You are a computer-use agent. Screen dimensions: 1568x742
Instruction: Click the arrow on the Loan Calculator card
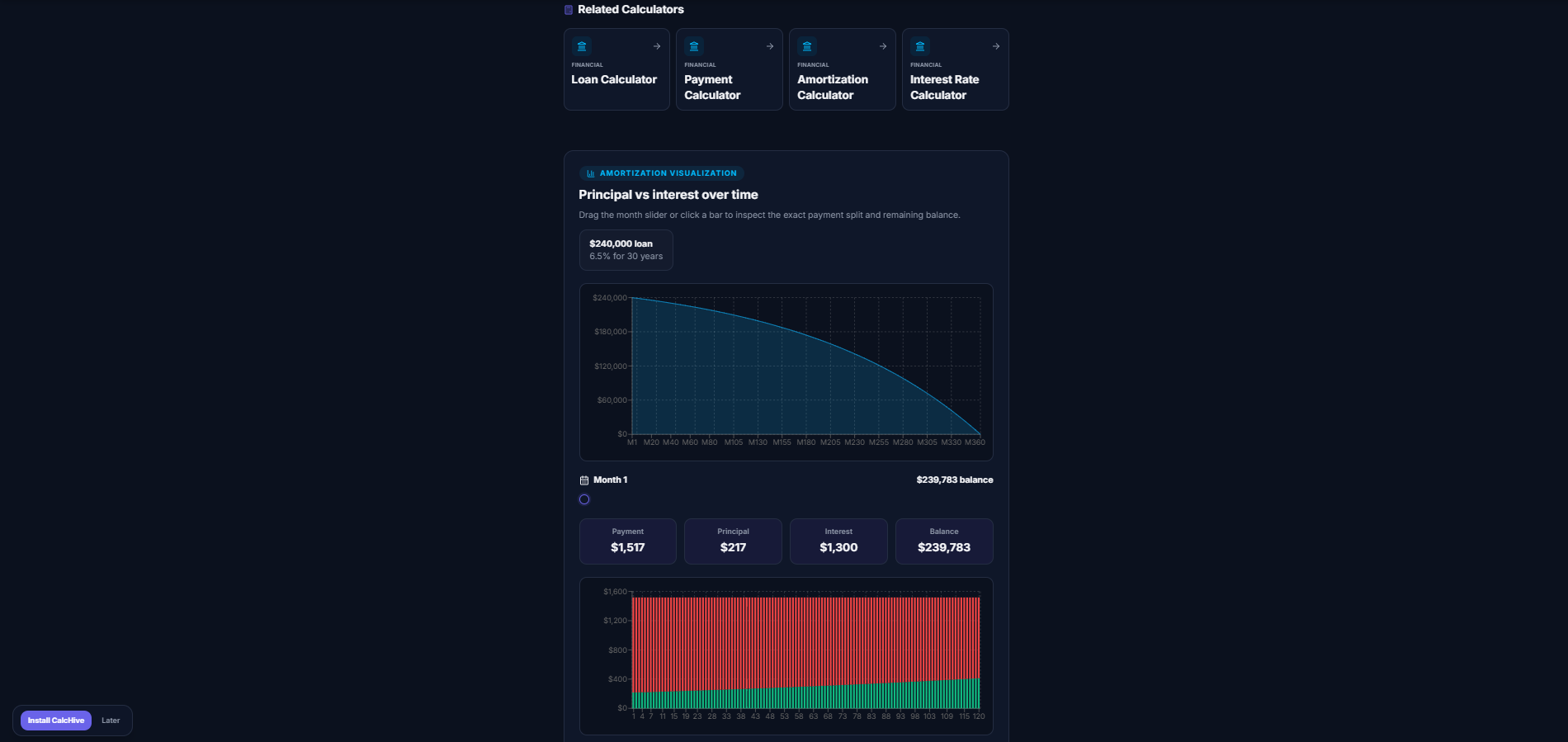pyautogui.click(x=657, y=46)
